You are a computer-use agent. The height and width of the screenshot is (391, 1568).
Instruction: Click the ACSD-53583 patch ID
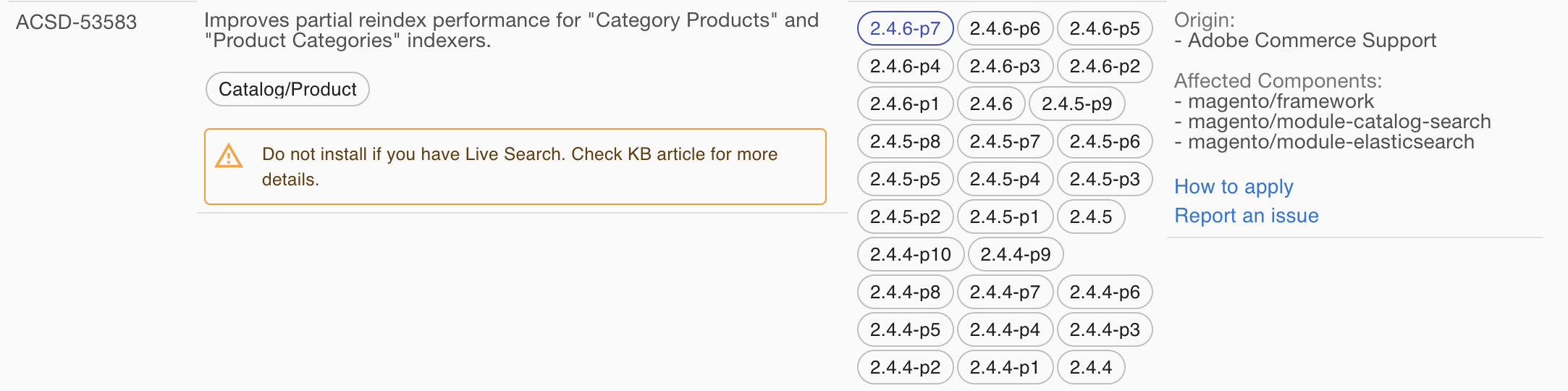point(76,22)
